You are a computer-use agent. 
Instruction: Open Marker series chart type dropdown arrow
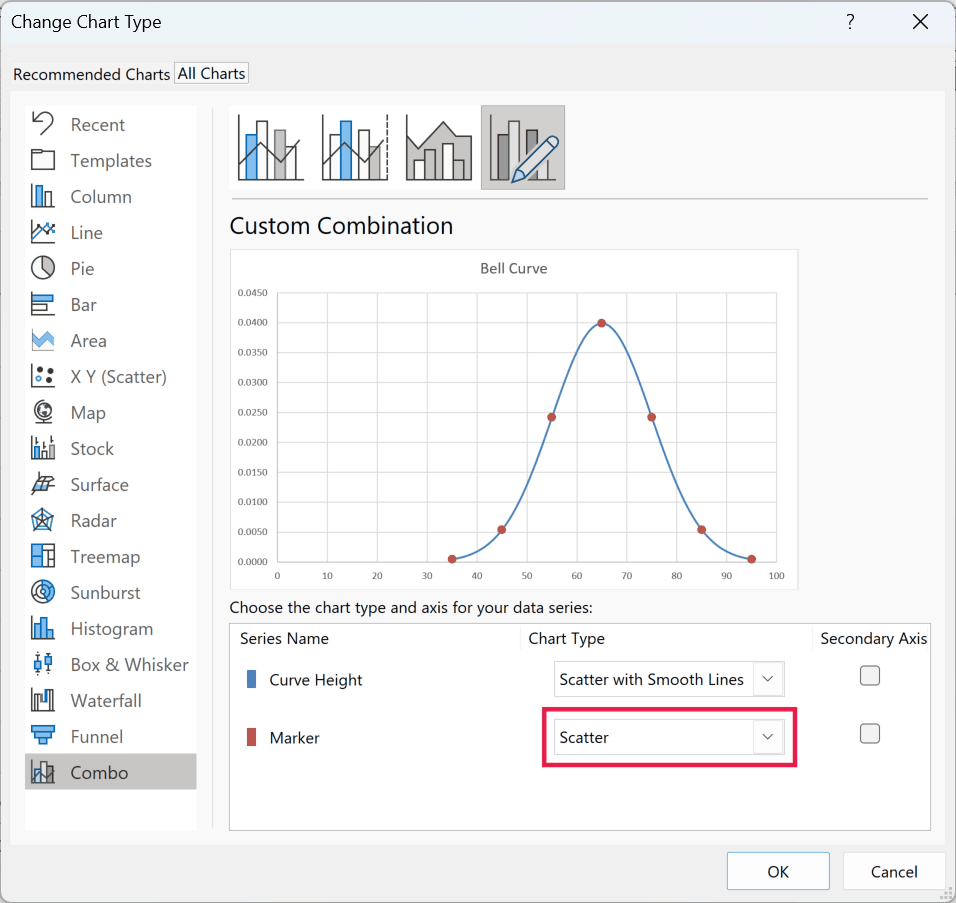coord(768,737)
